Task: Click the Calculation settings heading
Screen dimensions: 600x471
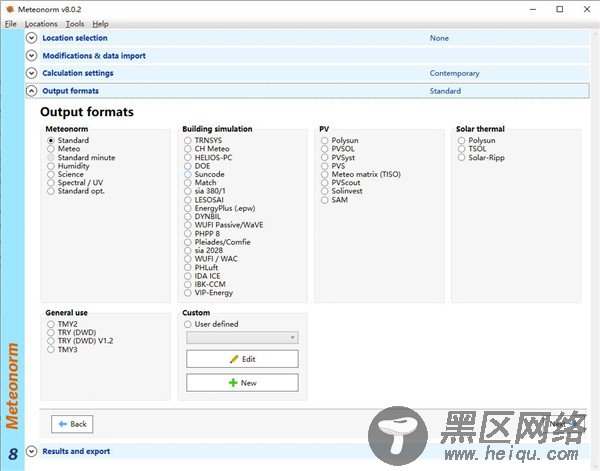Action: [x=78, y=73]
